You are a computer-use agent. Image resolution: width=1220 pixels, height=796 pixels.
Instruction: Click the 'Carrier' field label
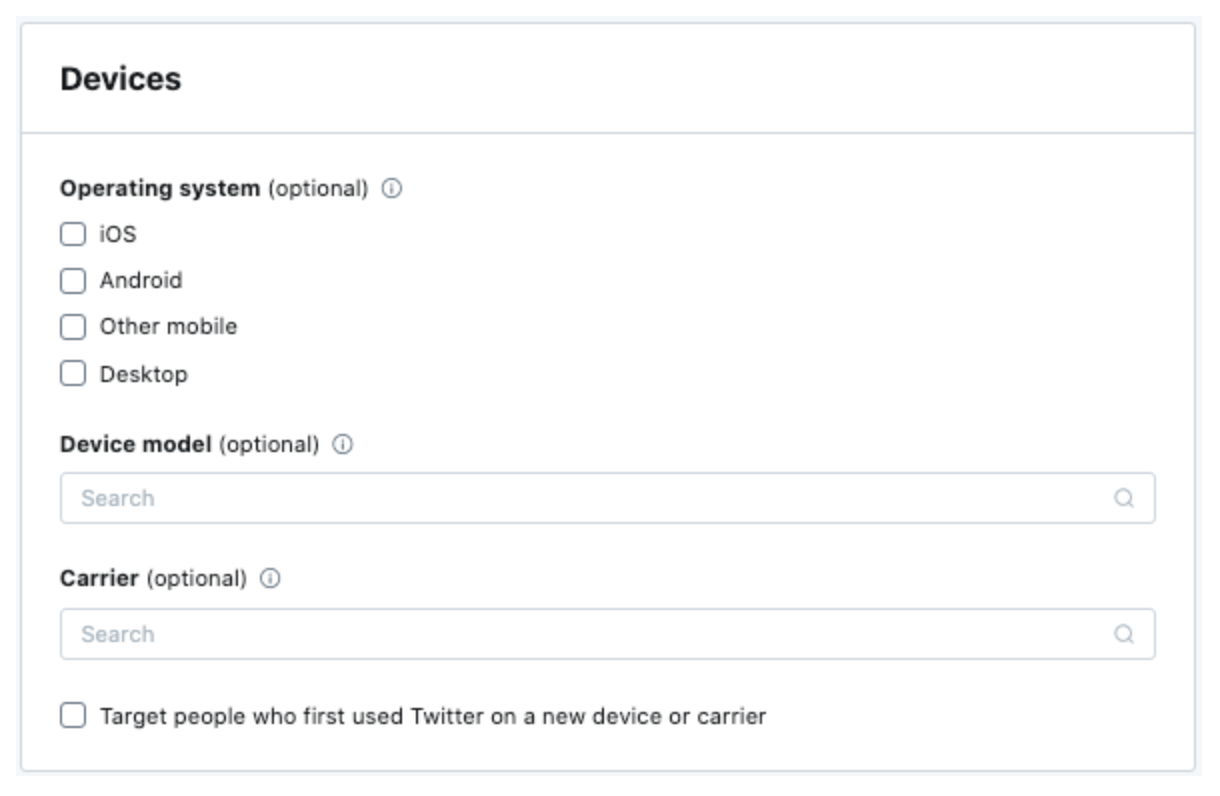(x=99, y=579)
